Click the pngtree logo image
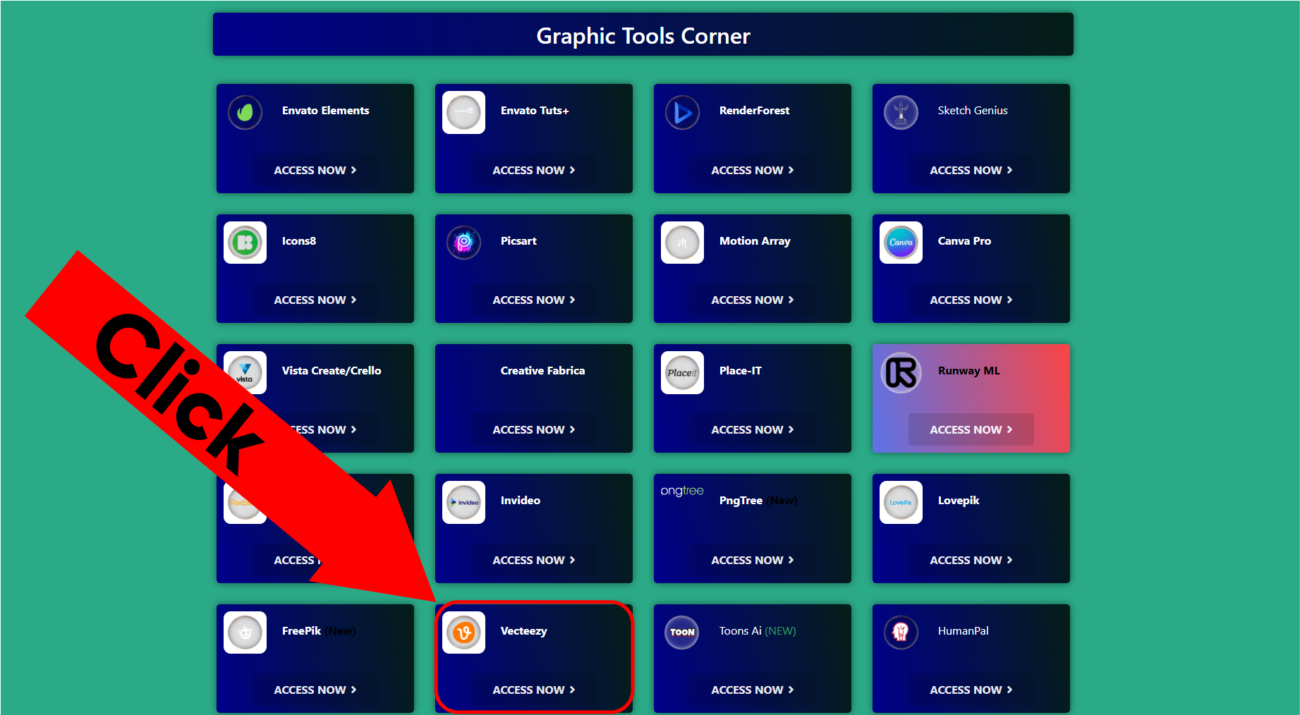 pos(682,491)
